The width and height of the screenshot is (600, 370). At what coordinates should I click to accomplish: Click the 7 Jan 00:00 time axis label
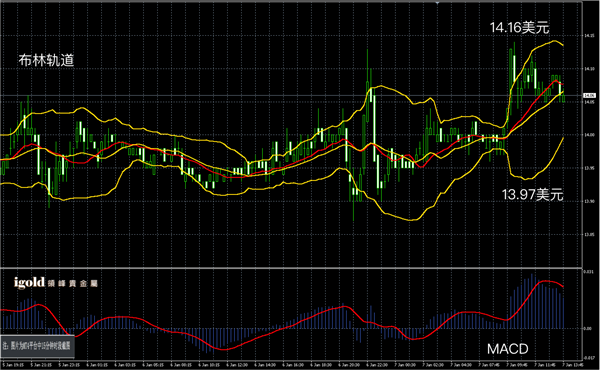pyautogui.click(x=406, y=365)
